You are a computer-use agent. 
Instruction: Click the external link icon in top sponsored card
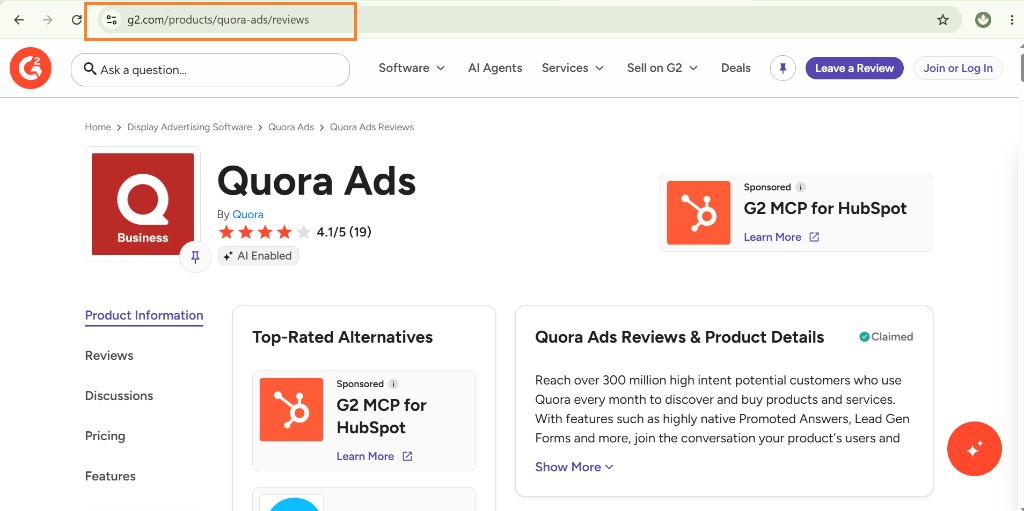click(814, 237)
